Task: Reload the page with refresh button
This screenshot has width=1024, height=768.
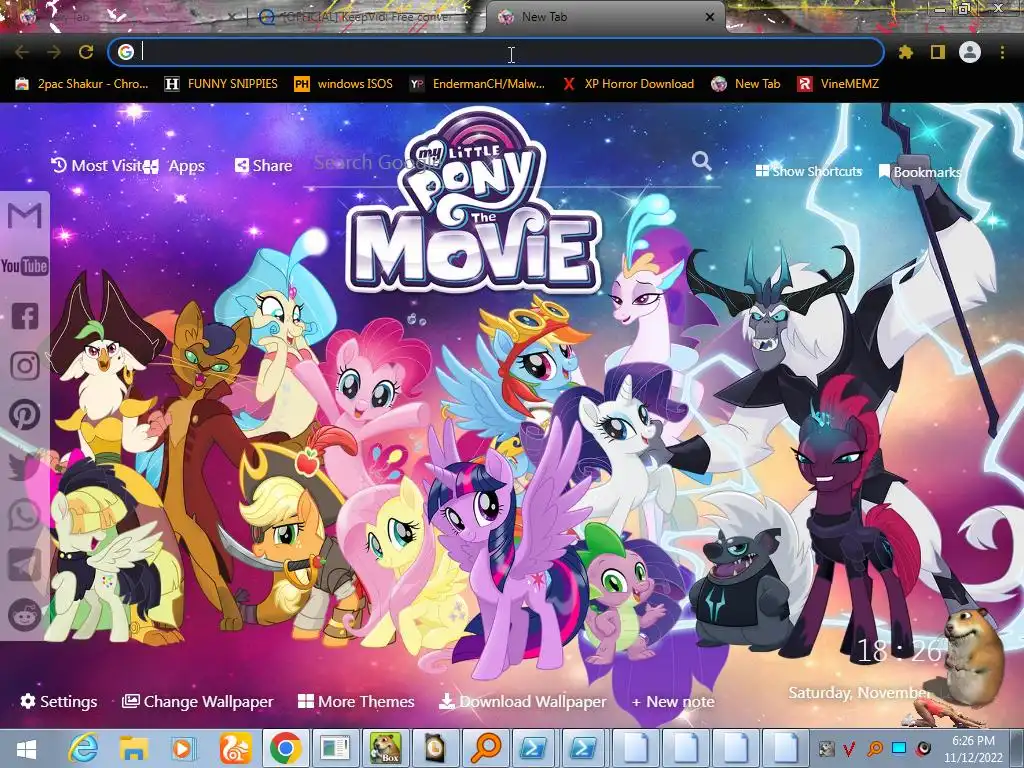Action: pyautogui.click(x=86, y=52)
